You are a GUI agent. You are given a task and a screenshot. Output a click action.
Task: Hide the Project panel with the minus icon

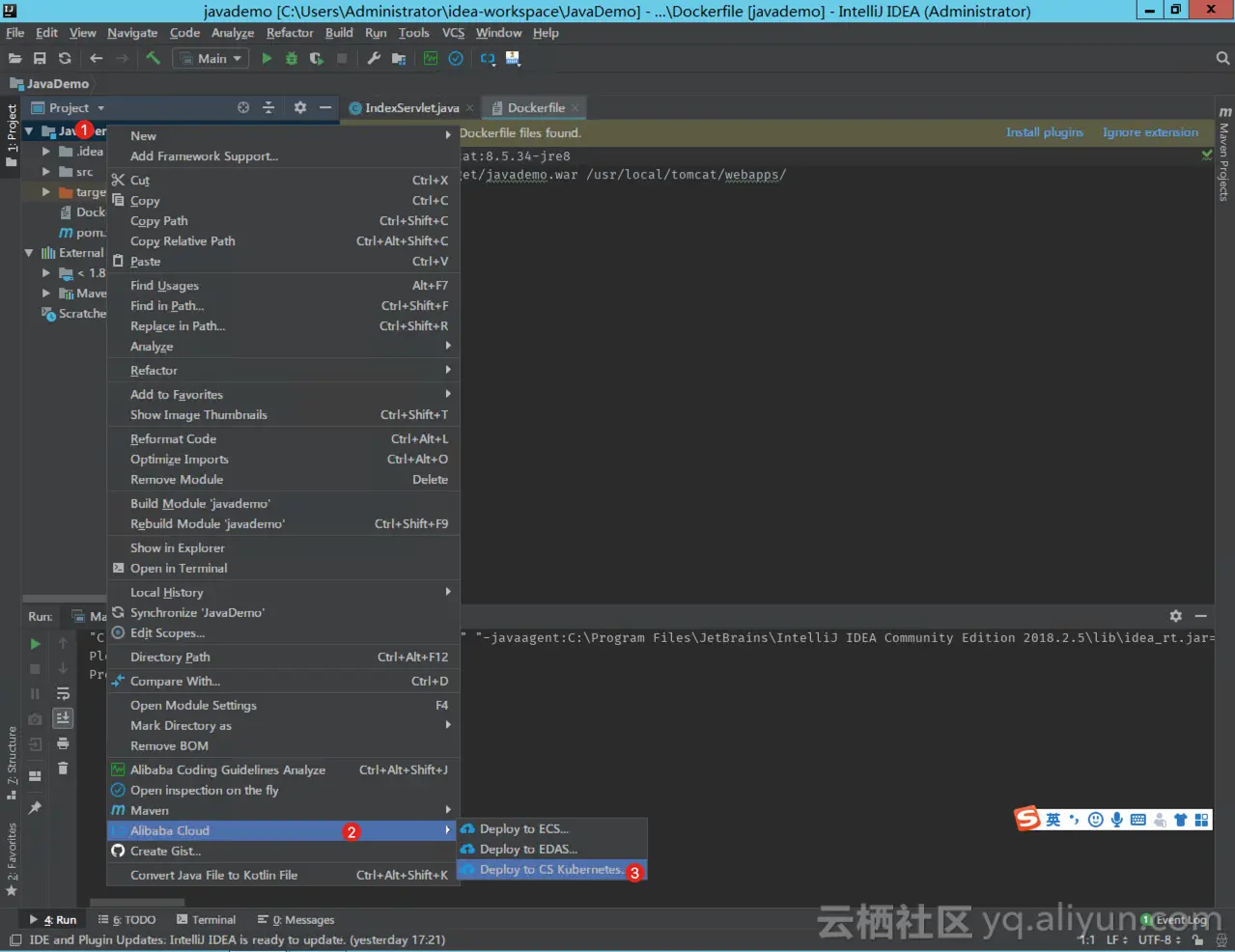coord(325,108)
